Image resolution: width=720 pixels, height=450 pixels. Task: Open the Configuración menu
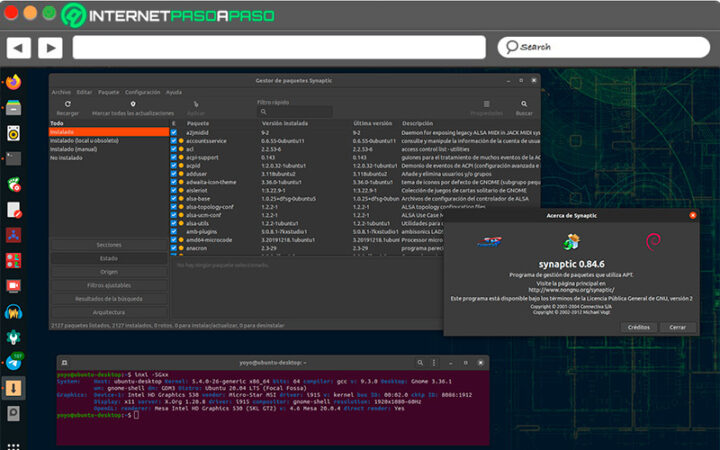coord(142,92)
